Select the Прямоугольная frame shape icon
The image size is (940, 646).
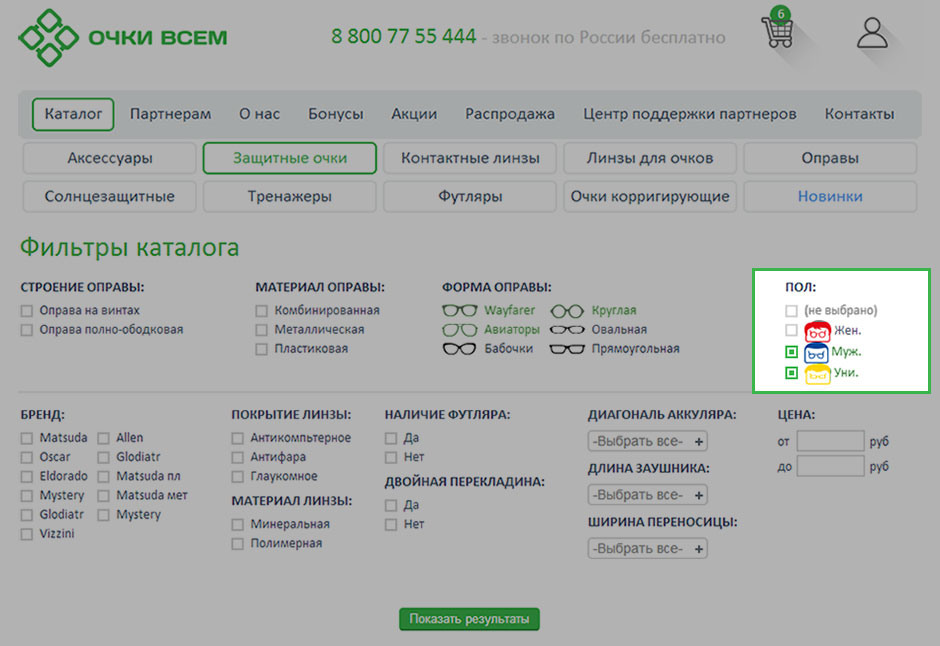pos(567,349)
